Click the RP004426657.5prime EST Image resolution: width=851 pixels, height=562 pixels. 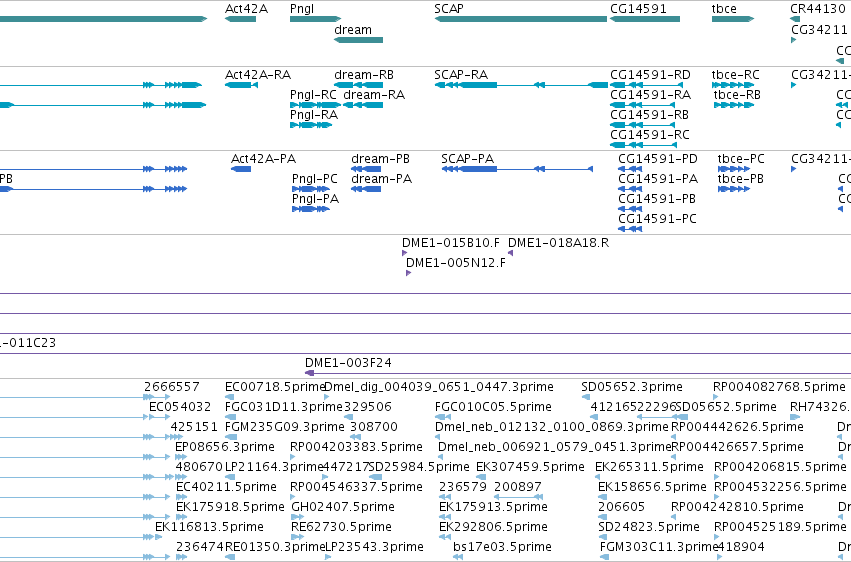coord(674,457)
